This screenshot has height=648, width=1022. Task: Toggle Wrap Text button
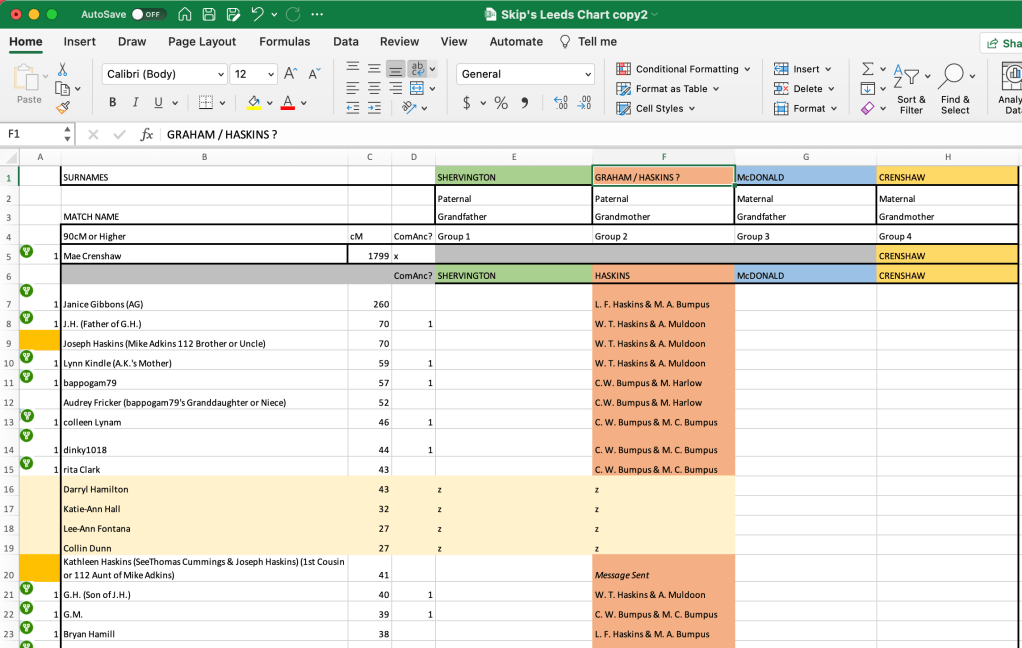418,68
